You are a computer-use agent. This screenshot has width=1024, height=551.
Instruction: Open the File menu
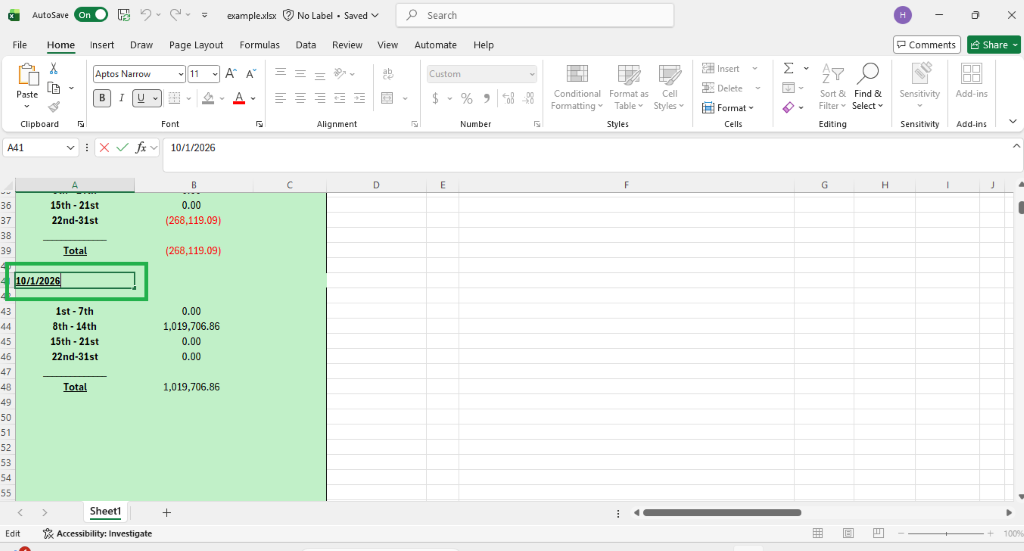pos(20,44)
